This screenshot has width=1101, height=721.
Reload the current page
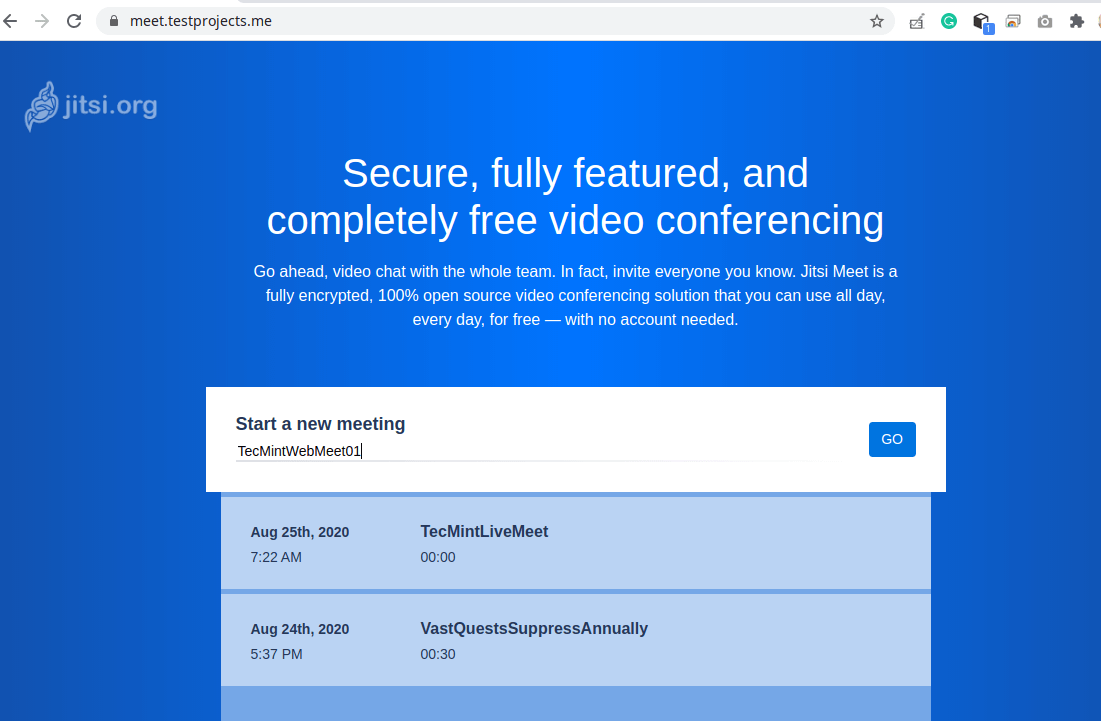coord(74,21)
